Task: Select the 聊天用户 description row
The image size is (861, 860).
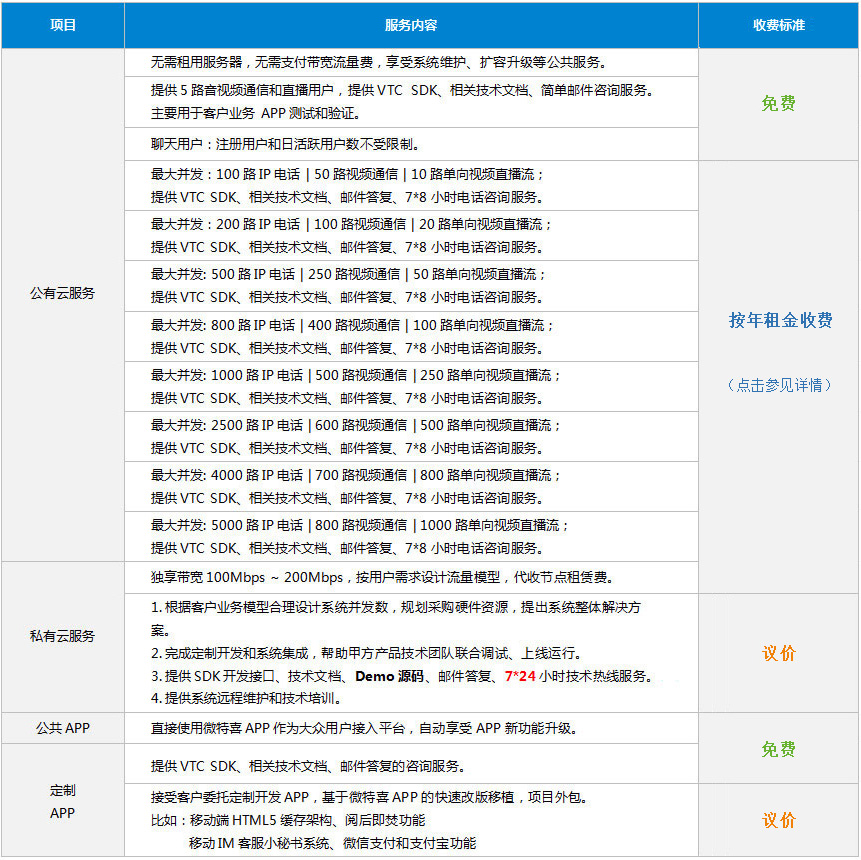Action: [285, 144]
